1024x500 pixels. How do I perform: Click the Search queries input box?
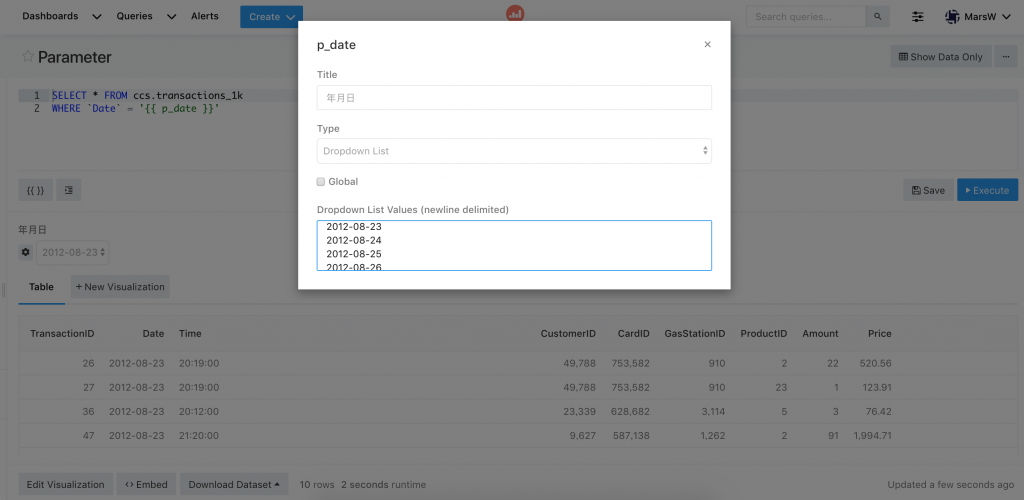pyautogui.click(x=806, y=16)
